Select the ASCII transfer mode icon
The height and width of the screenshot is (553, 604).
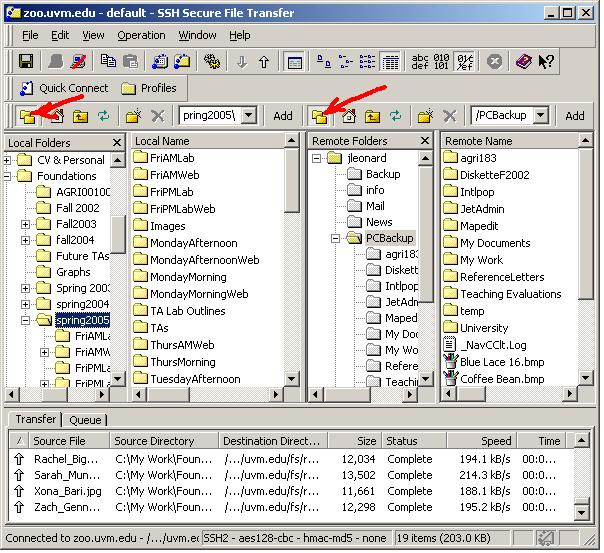coord(421,62)
